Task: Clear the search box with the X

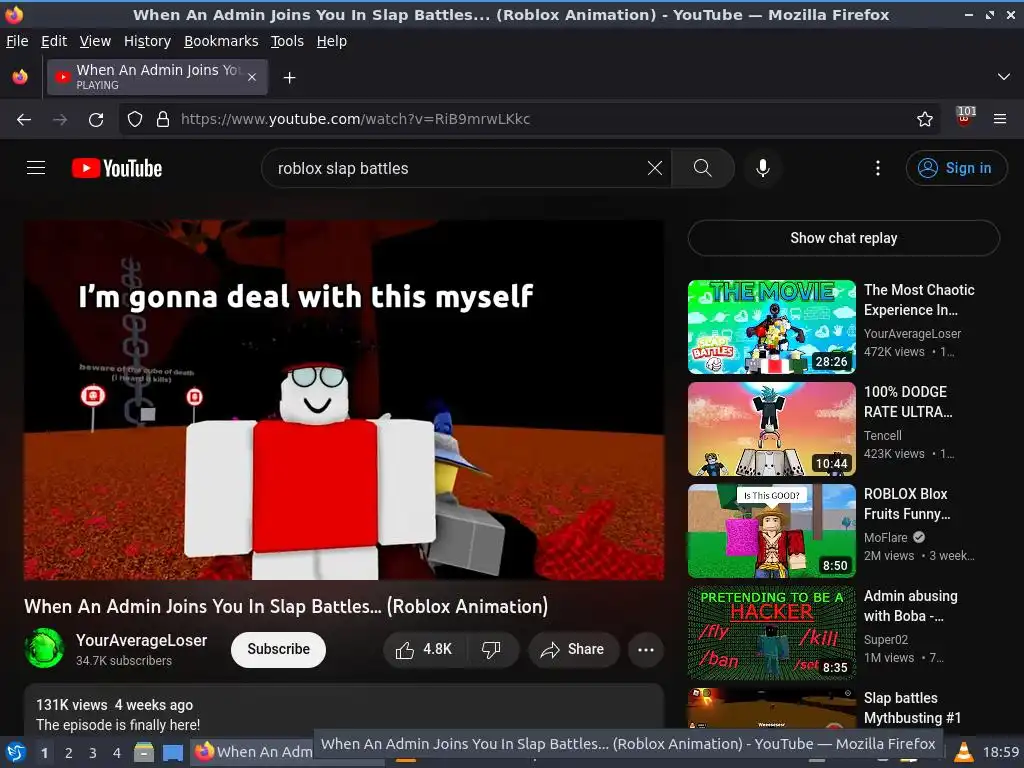Action: click(654, 168)
